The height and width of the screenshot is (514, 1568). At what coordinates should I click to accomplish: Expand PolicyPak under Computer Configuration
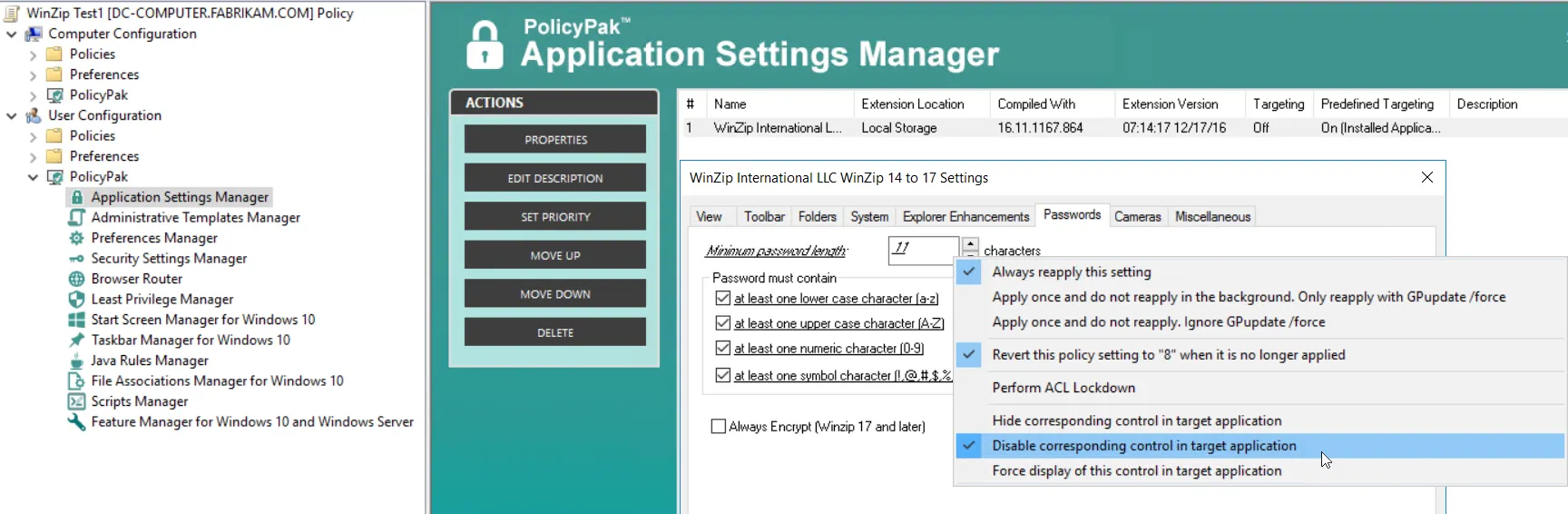pyautogui.click(x=34, y=95)
